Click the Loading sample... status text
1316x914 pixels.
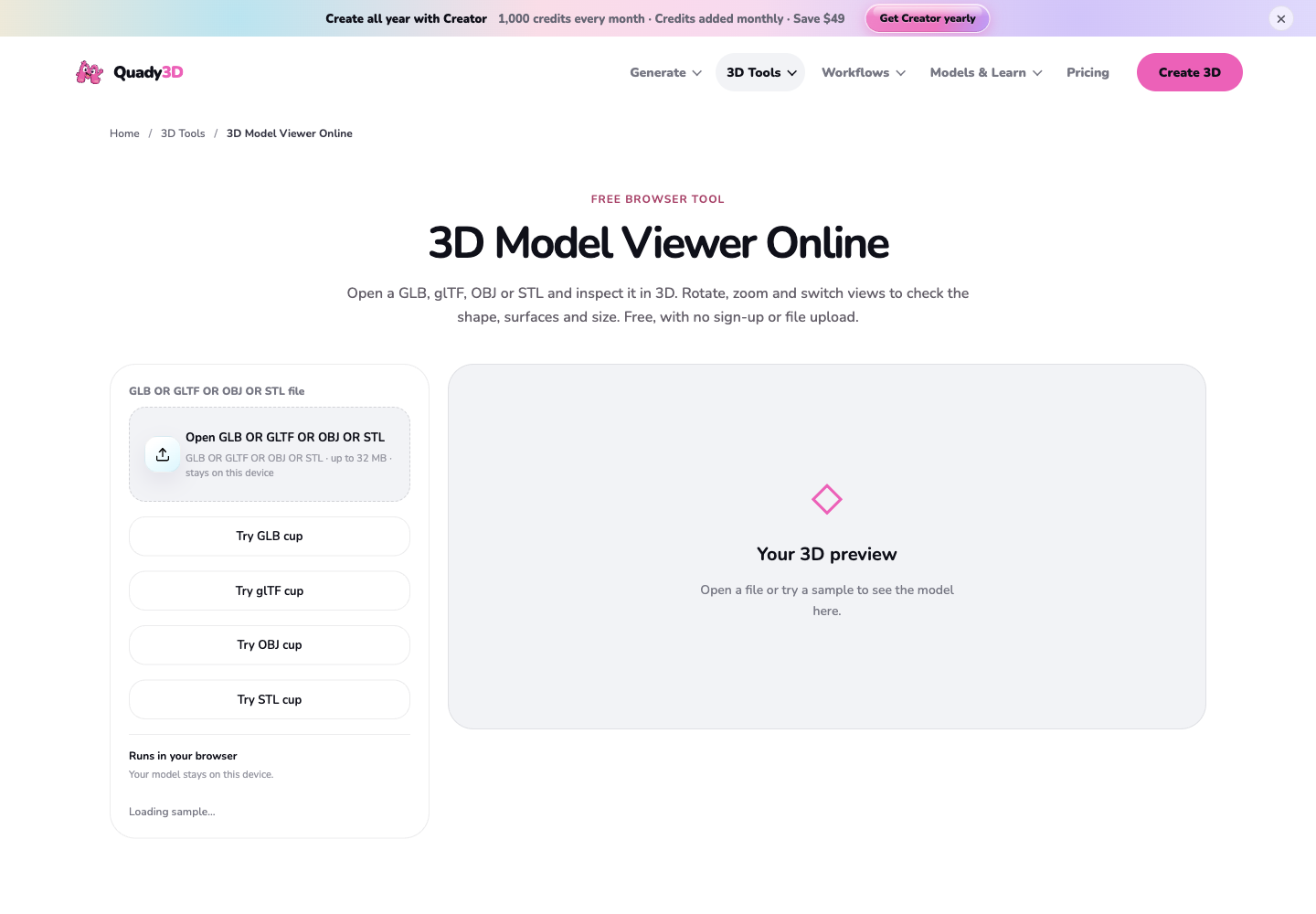[x=172, y=812]
